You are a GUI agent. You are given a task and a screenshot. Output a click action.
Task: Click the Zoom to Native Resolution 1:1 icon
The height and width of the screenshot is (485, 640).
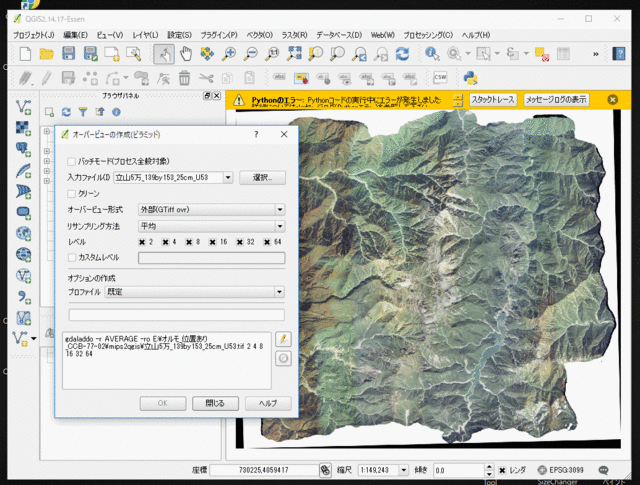(272, 54)
